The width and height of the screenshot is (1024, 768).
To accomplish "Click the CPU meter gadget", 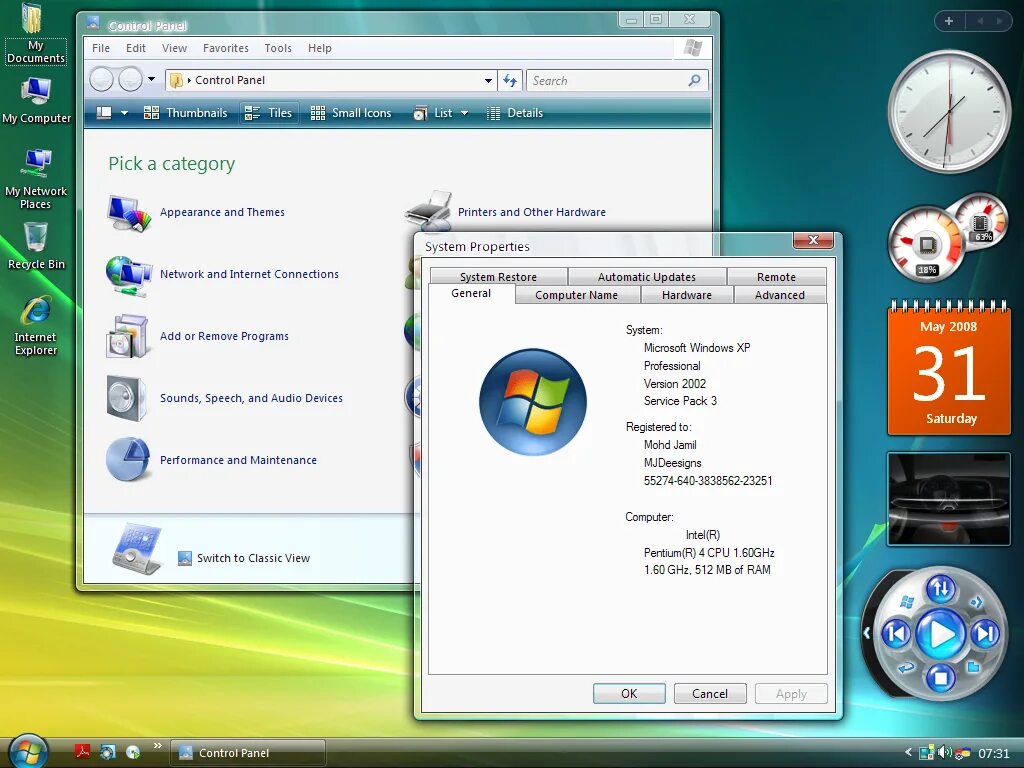I will pyautogui.click(x=925, y=246).
